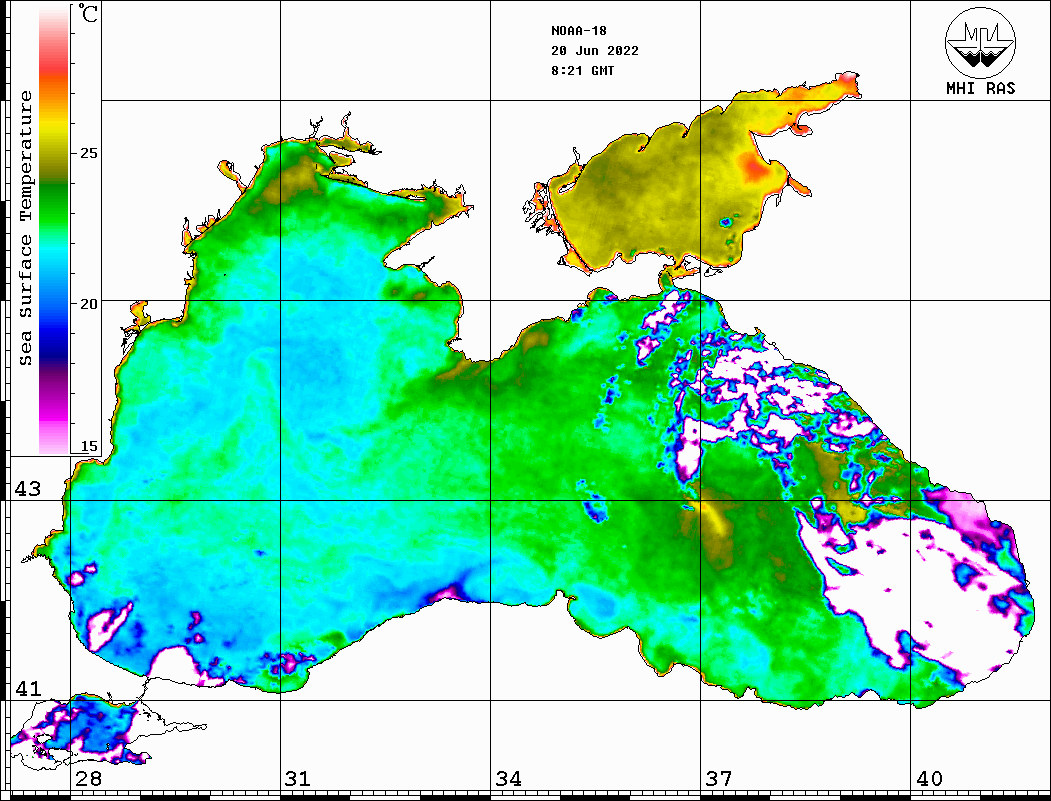Screen dimensions: 1051x801
Task: Click the "Sea Surface Temperature" vertical label
Action: (25, 229)
